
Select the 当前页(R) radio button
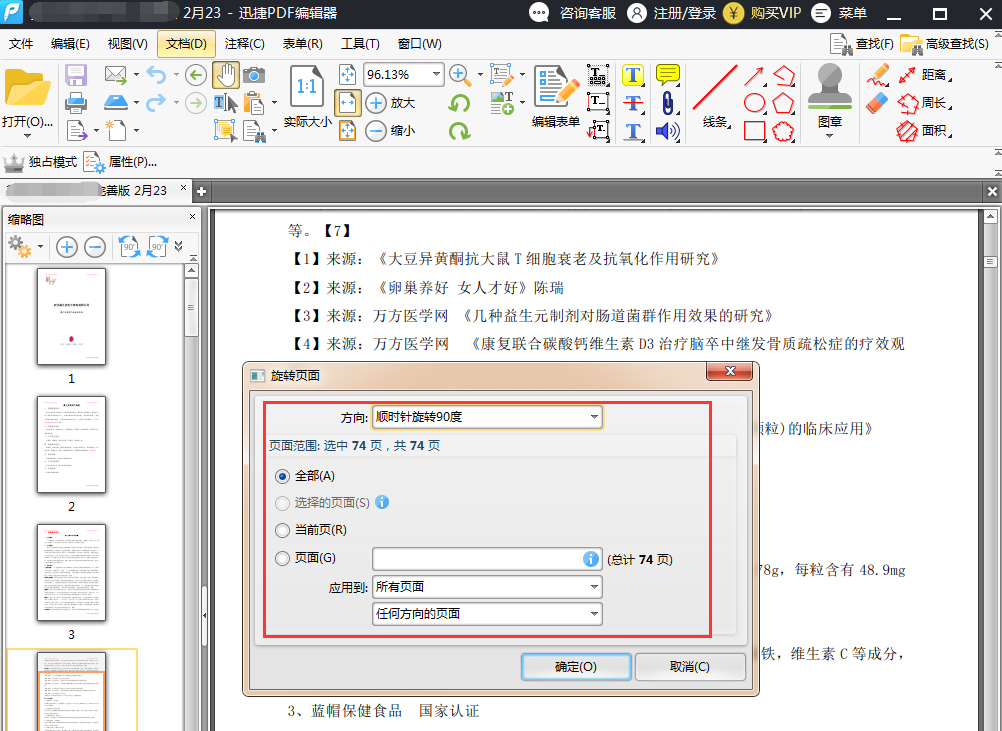tap(282, 530)
